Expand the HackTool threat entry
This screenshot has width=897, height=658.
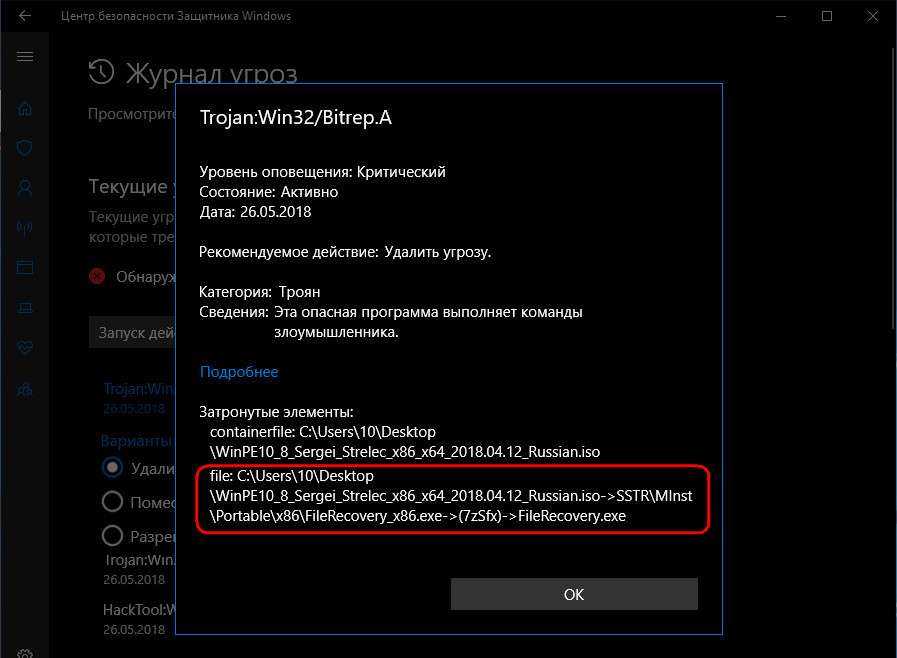[139, 619]
